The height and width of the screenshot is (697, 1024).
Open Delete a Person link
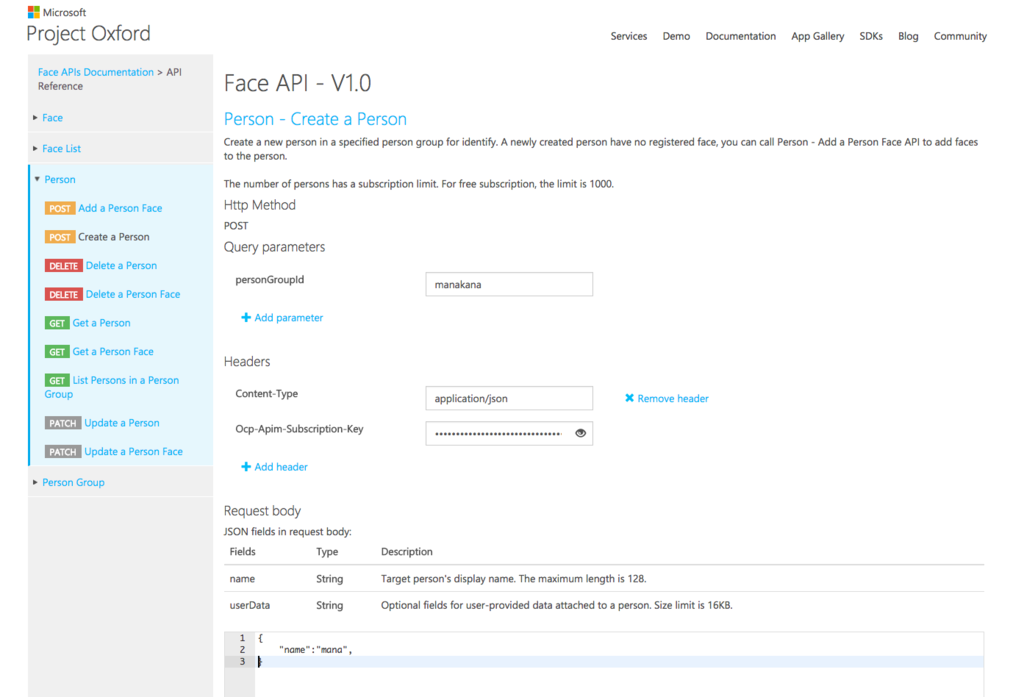tap(121, 266)
